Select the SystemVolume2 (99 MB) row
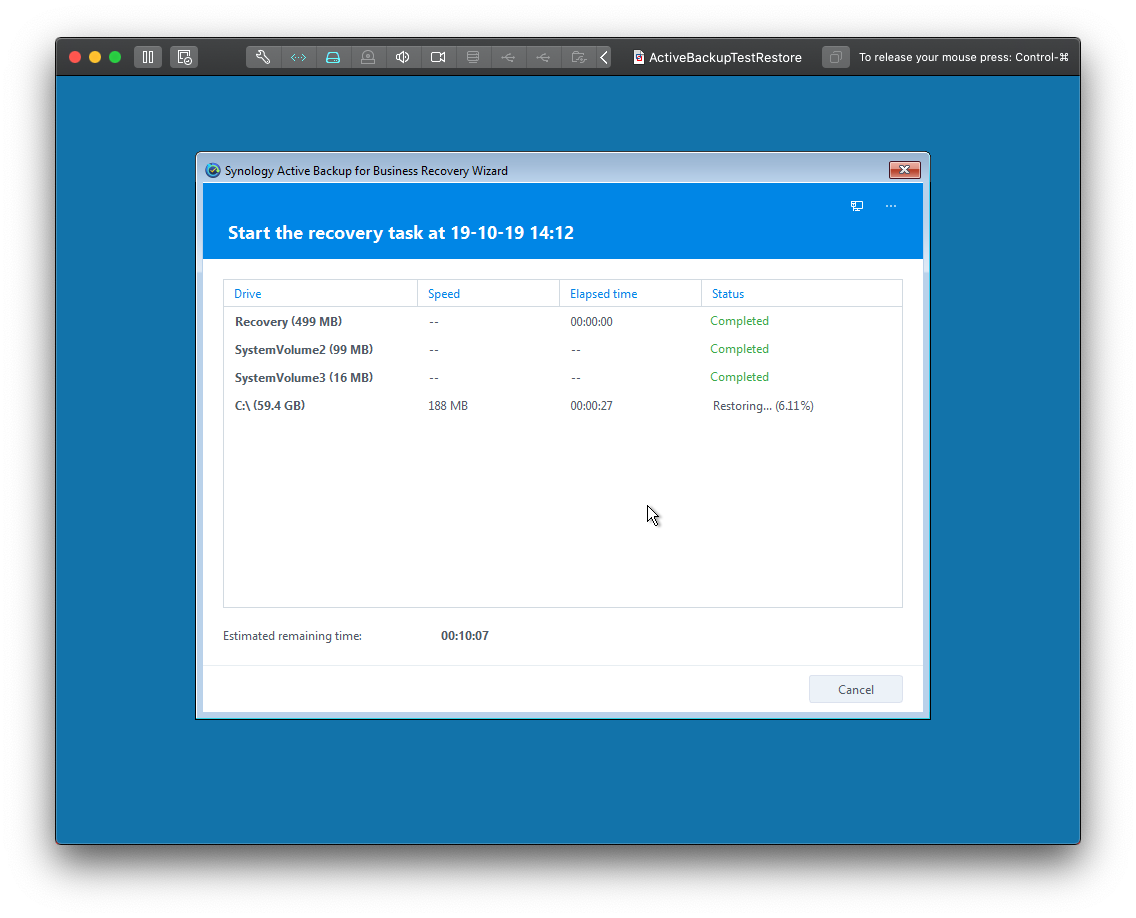The image size is (1136, 918). pyautogui.click(x=563, y=350)
